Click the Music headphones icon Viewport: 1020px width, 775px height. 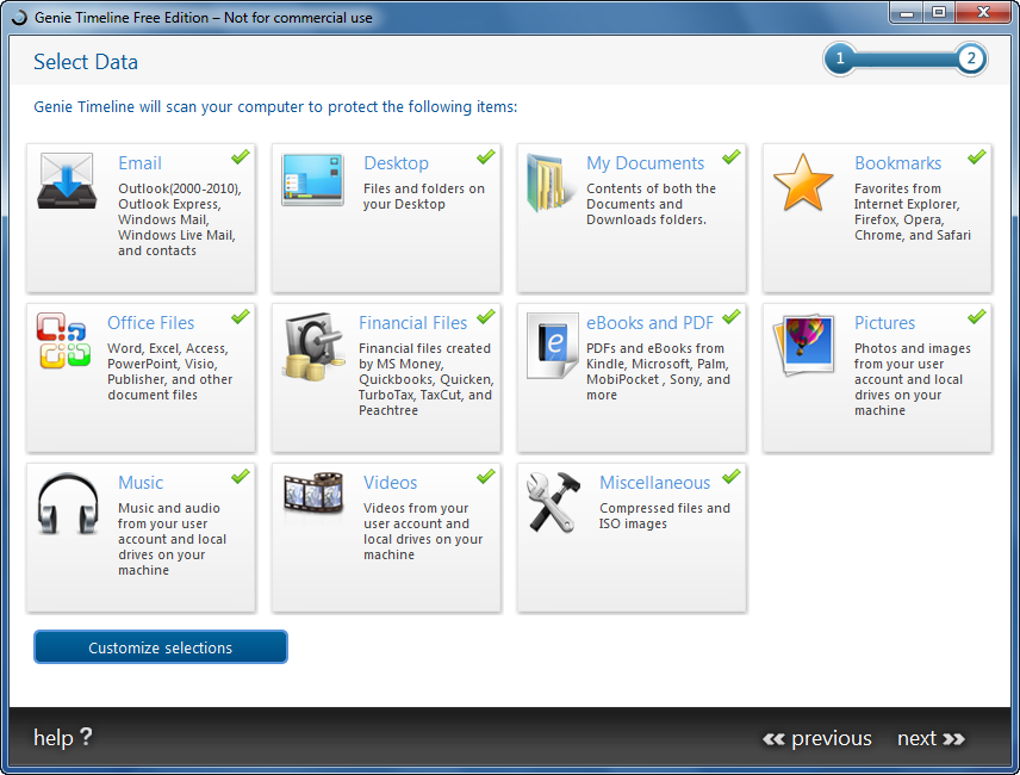[x=68, y=504]
